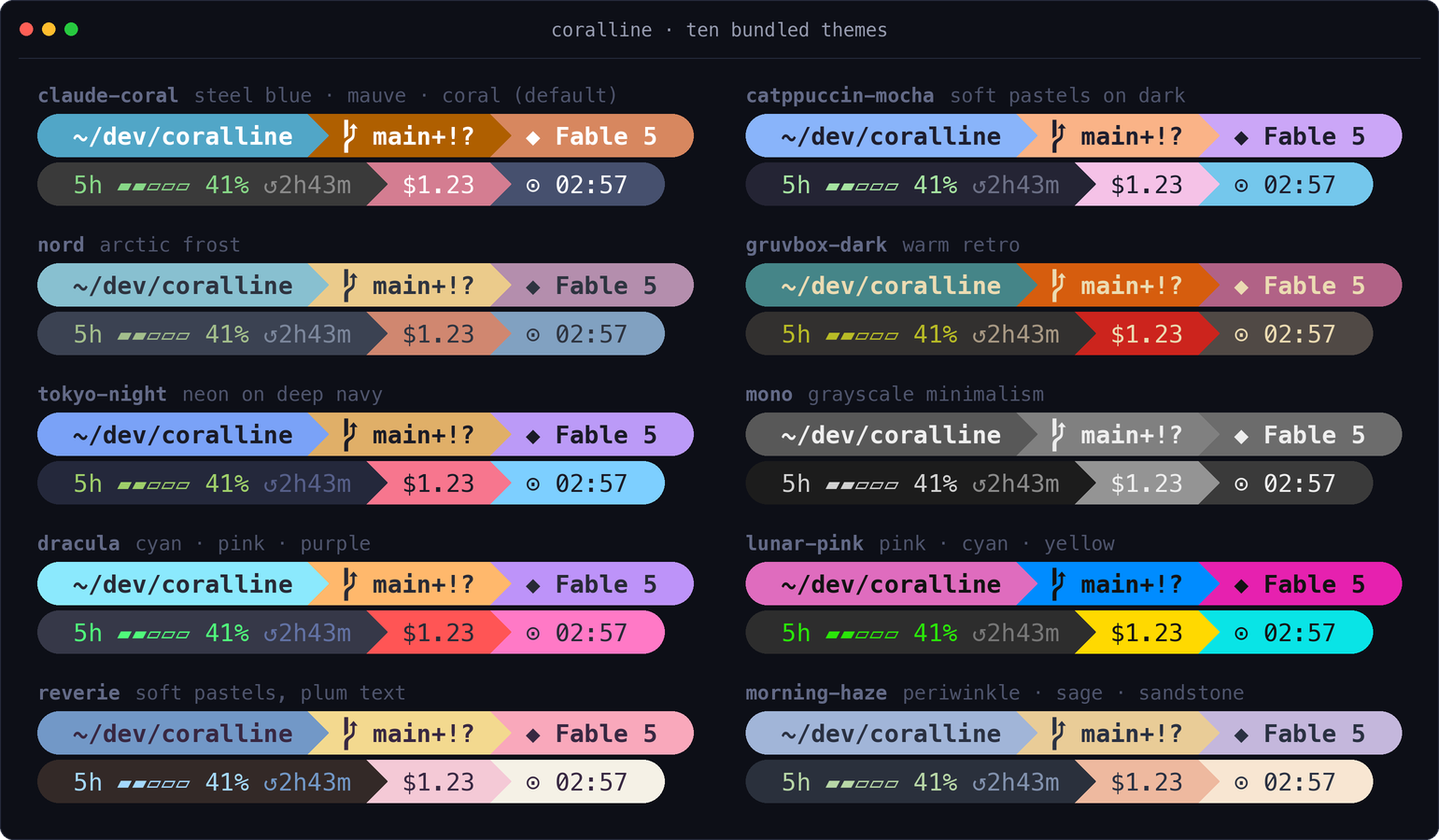This screenshot has width=1439, height=840.
Task: Click the "tokyo-night" theme name
Action: click(x=102, y=394)
